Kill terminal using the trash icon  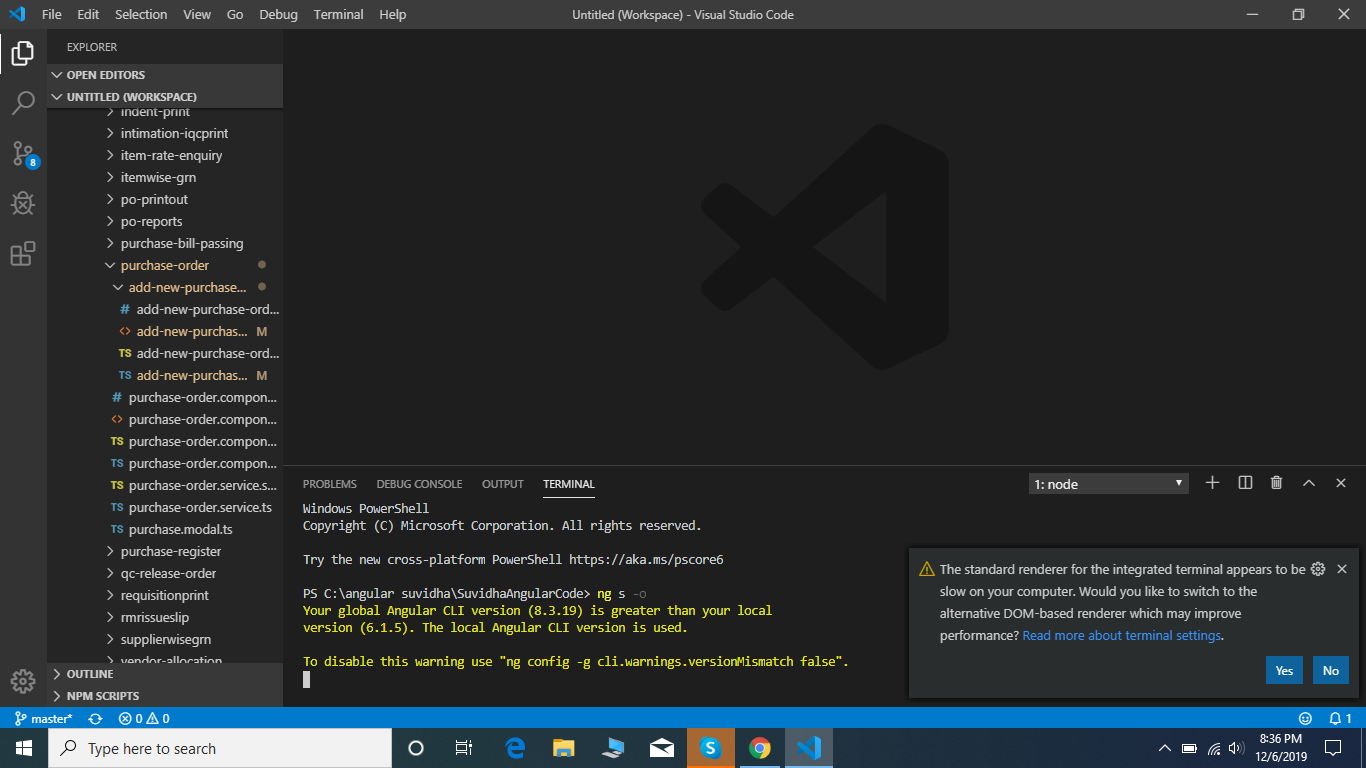(x=1276, y=483)
